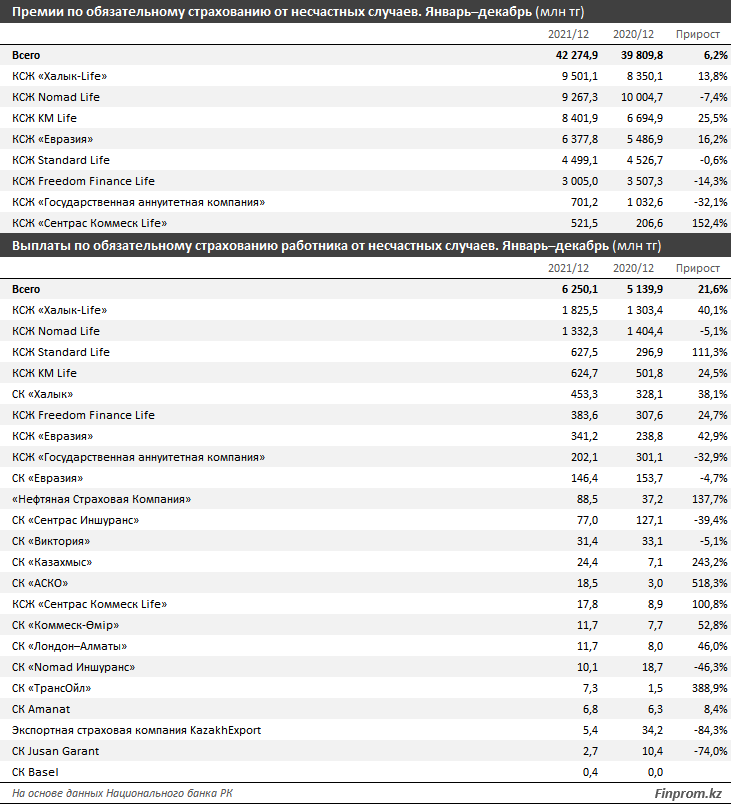The image size is (731, 804).
Task: Click the row label СК Basel
Action: coord(35,773)
